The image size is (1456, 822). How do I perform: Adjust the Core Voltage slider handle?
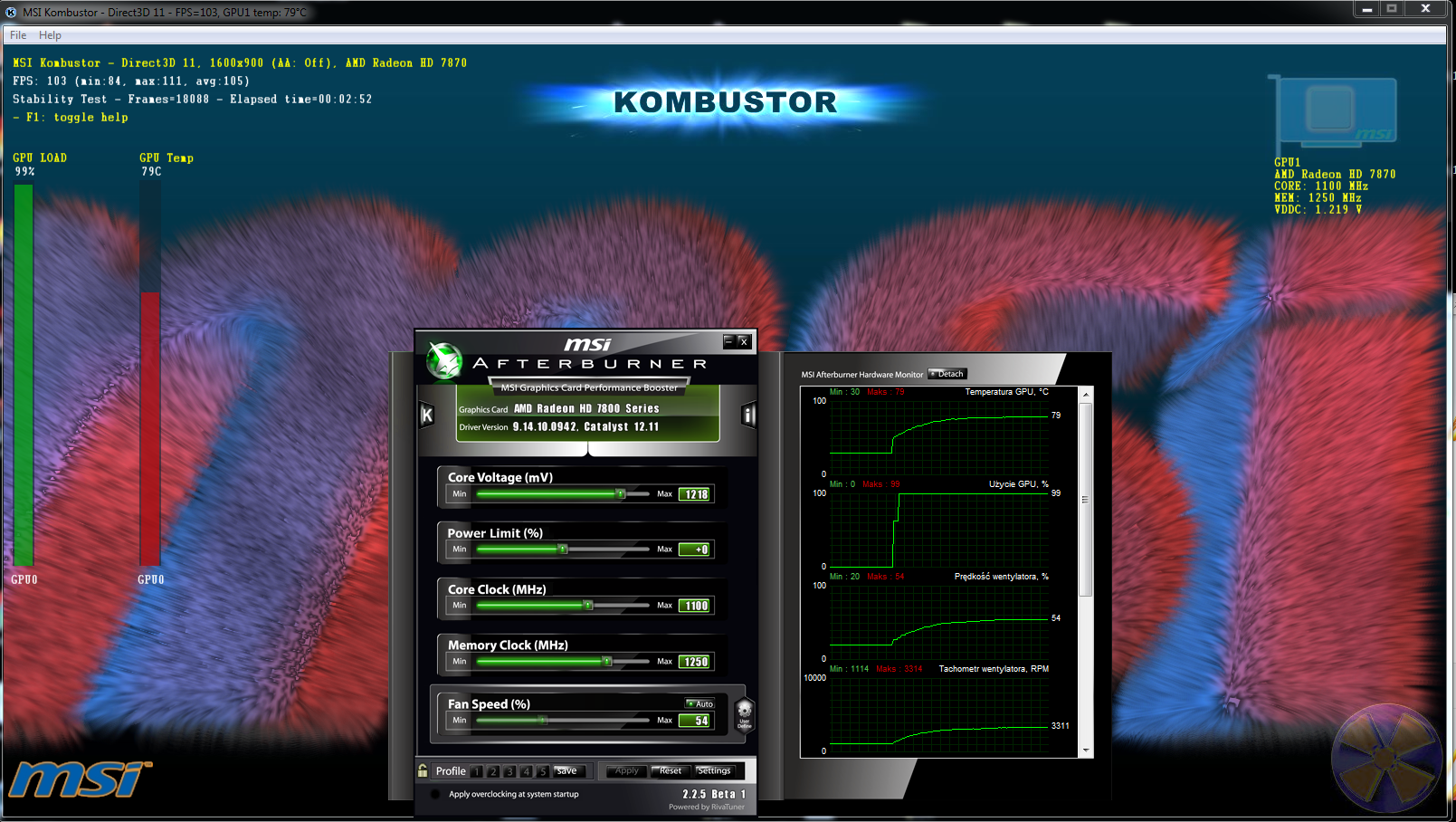[621, 494]
